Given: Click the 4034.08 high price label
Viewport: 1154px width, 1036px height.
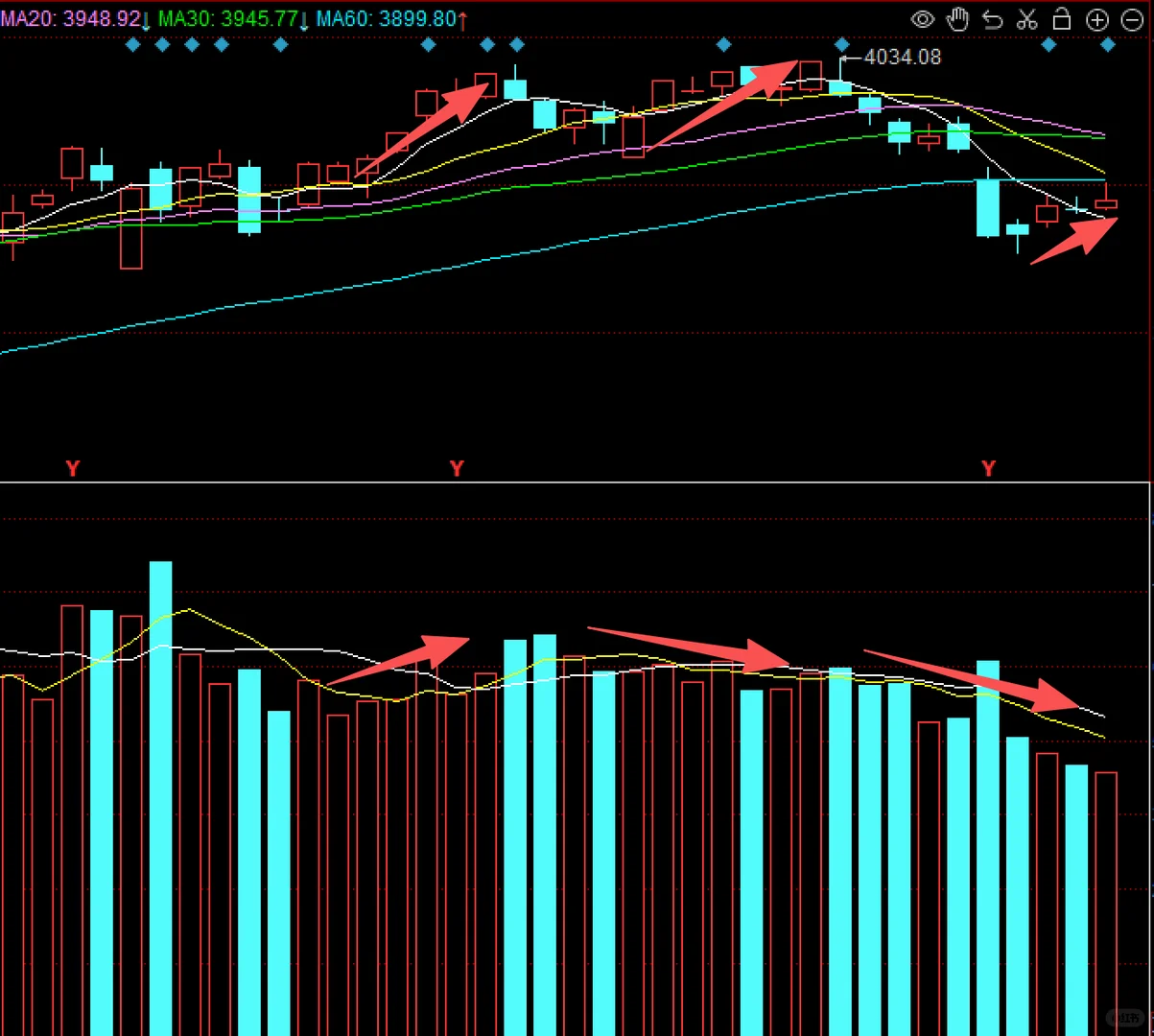Looking at the screenshot, I should coord(903,58).
